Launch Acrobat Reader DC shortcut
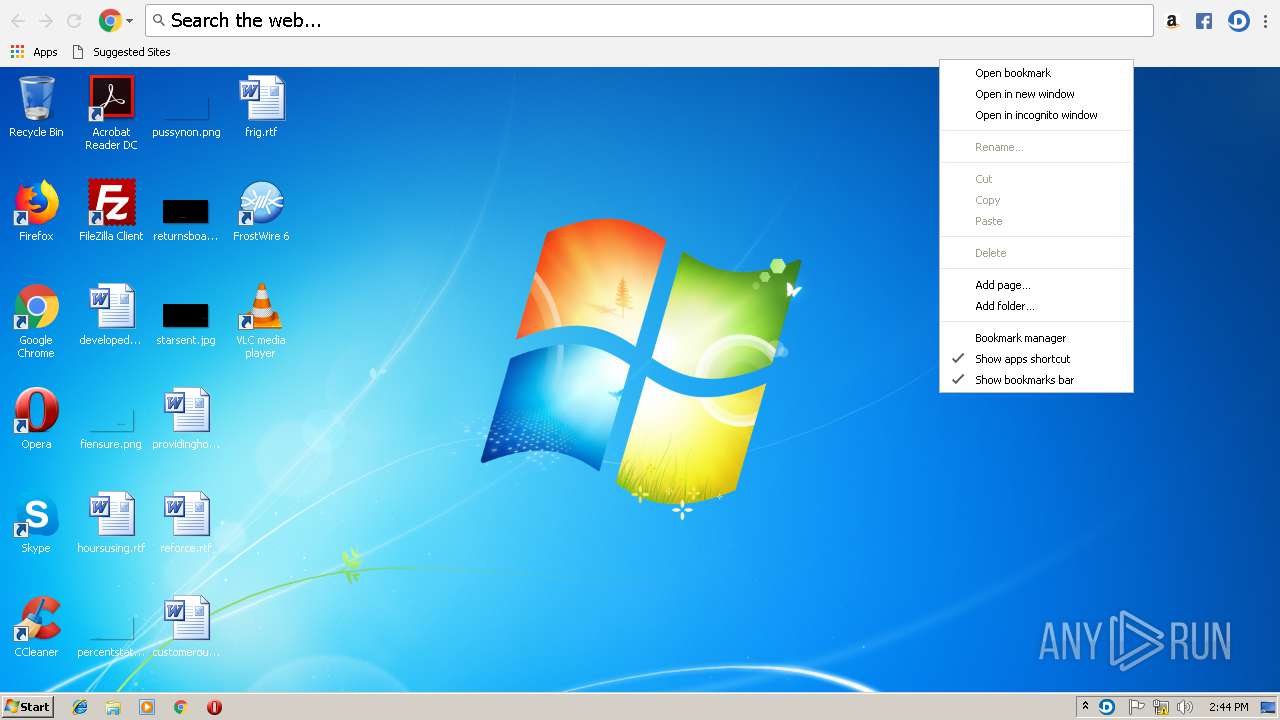The height and width of the screenshot is (720, 1280). click(111, 113)
